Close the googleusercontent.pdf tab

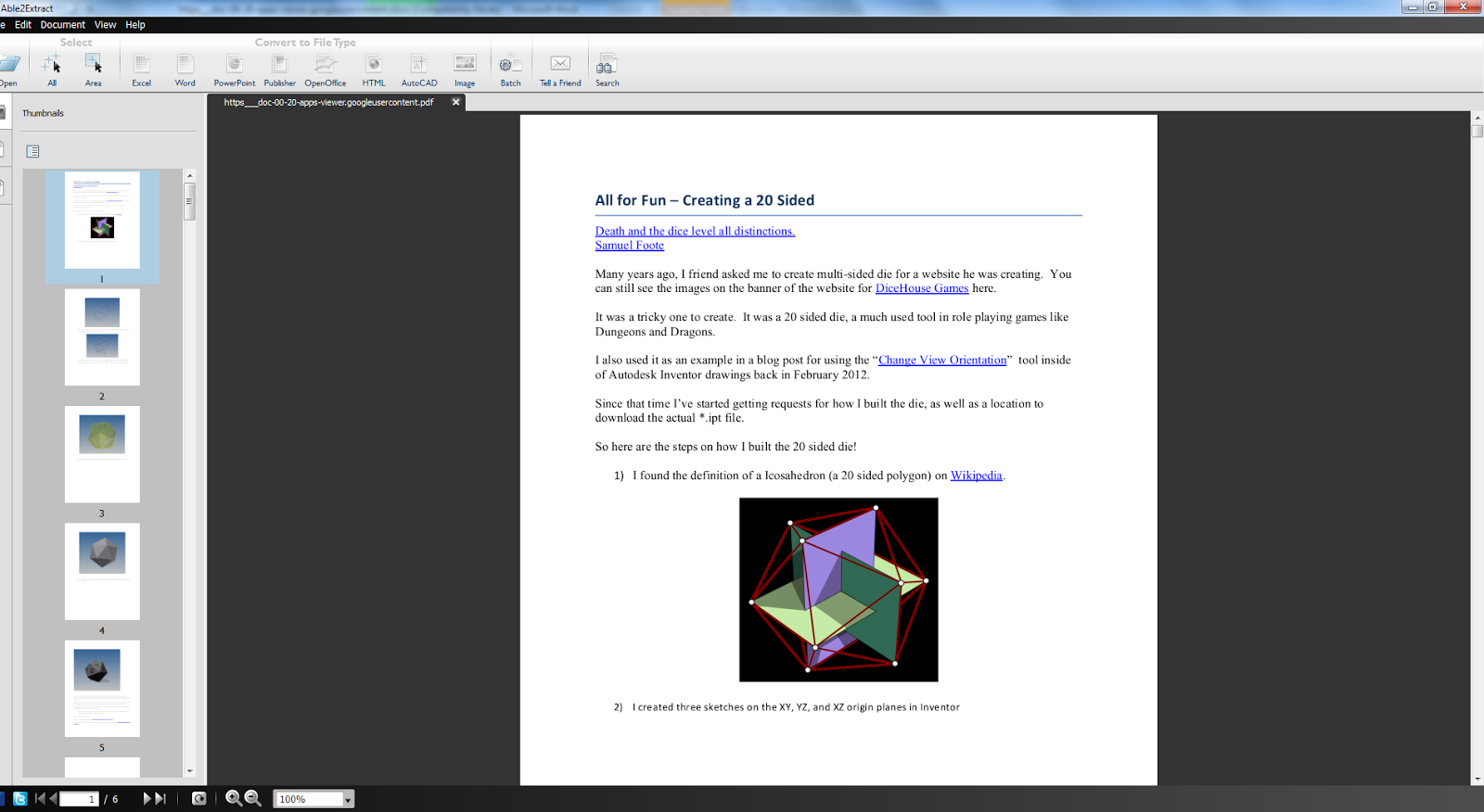pos(455,102)
